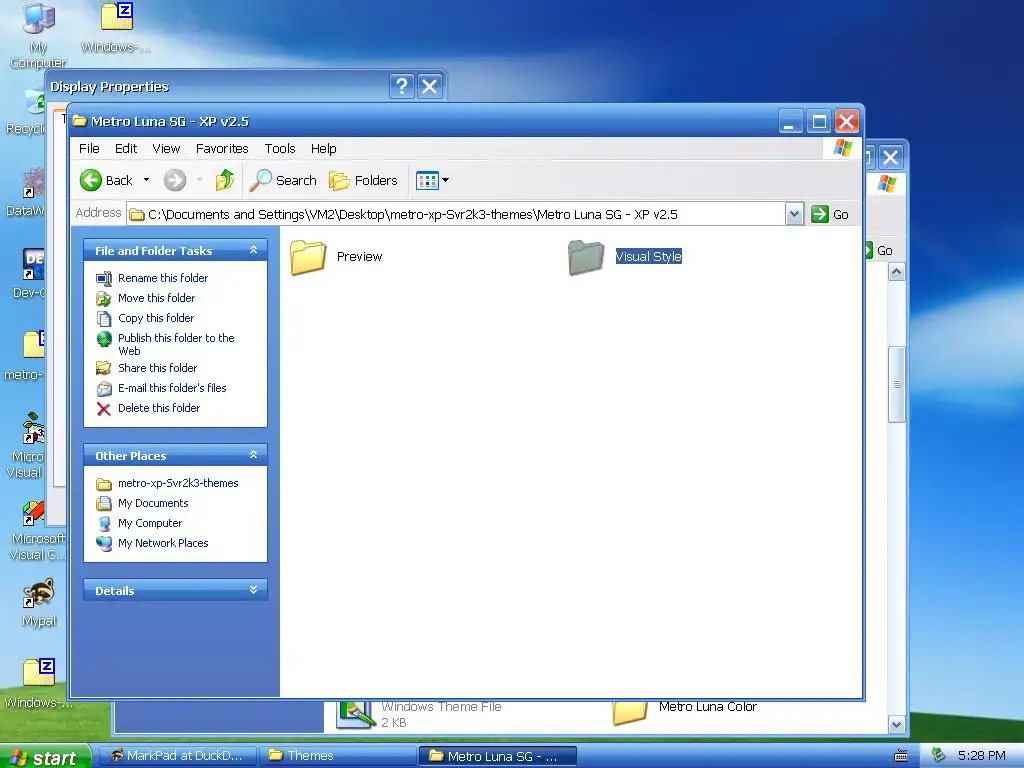The width and height of the screenshot is (1024, 768).
Task: Expand the Address bar dropdown arrow
Action: coord(794,214)
